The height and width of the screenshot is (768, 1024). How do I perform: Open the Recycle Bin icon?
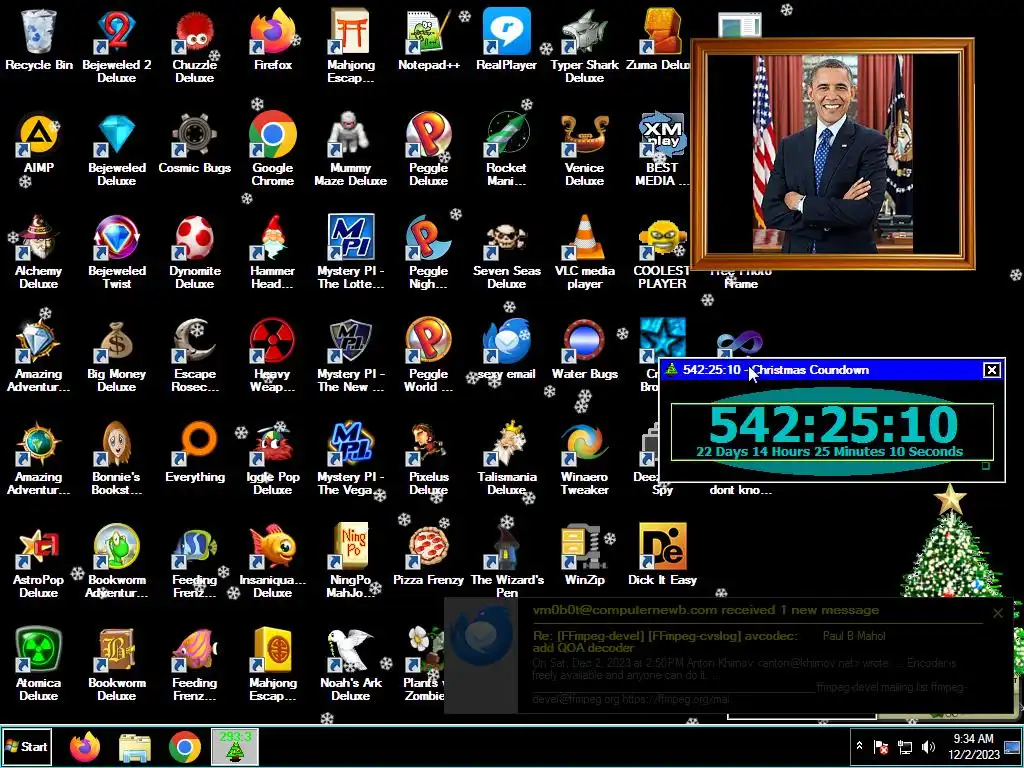coord(39,39)
